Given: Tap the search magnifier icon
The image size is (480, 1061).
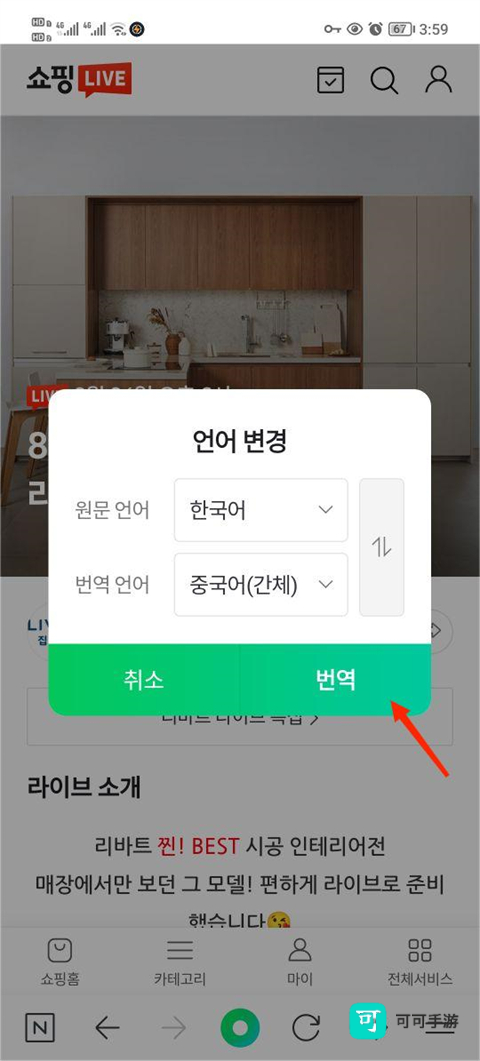Looking at the screenshot, I should coord(385,80).
